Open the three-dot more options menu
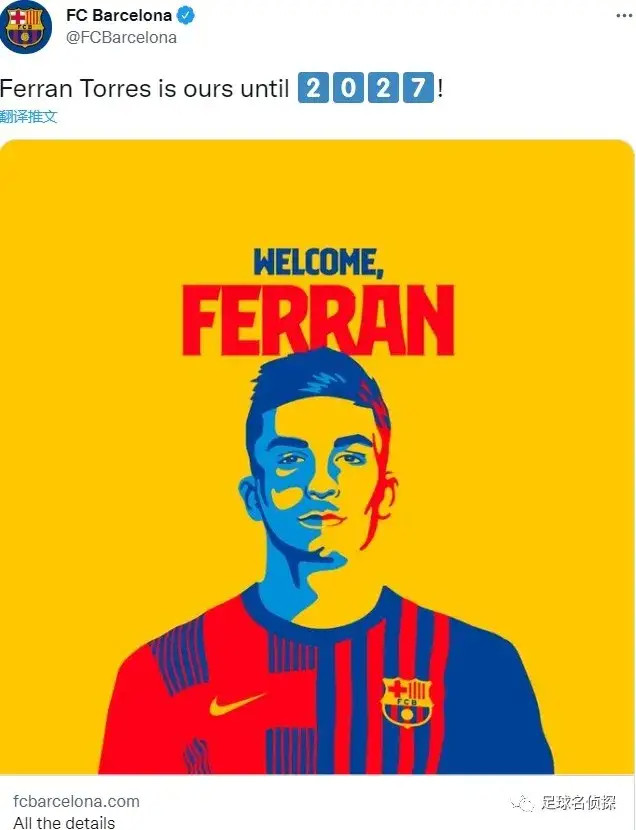636x830 pixels. [x=624, y=16]
